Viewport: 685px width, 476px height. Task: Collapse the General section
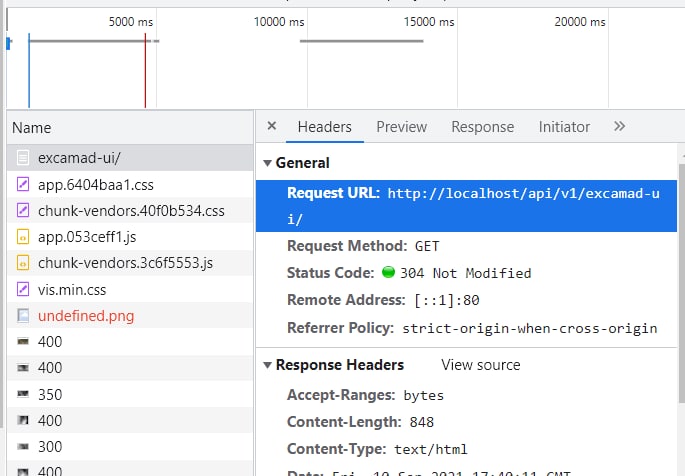click(x=267, y=163)
